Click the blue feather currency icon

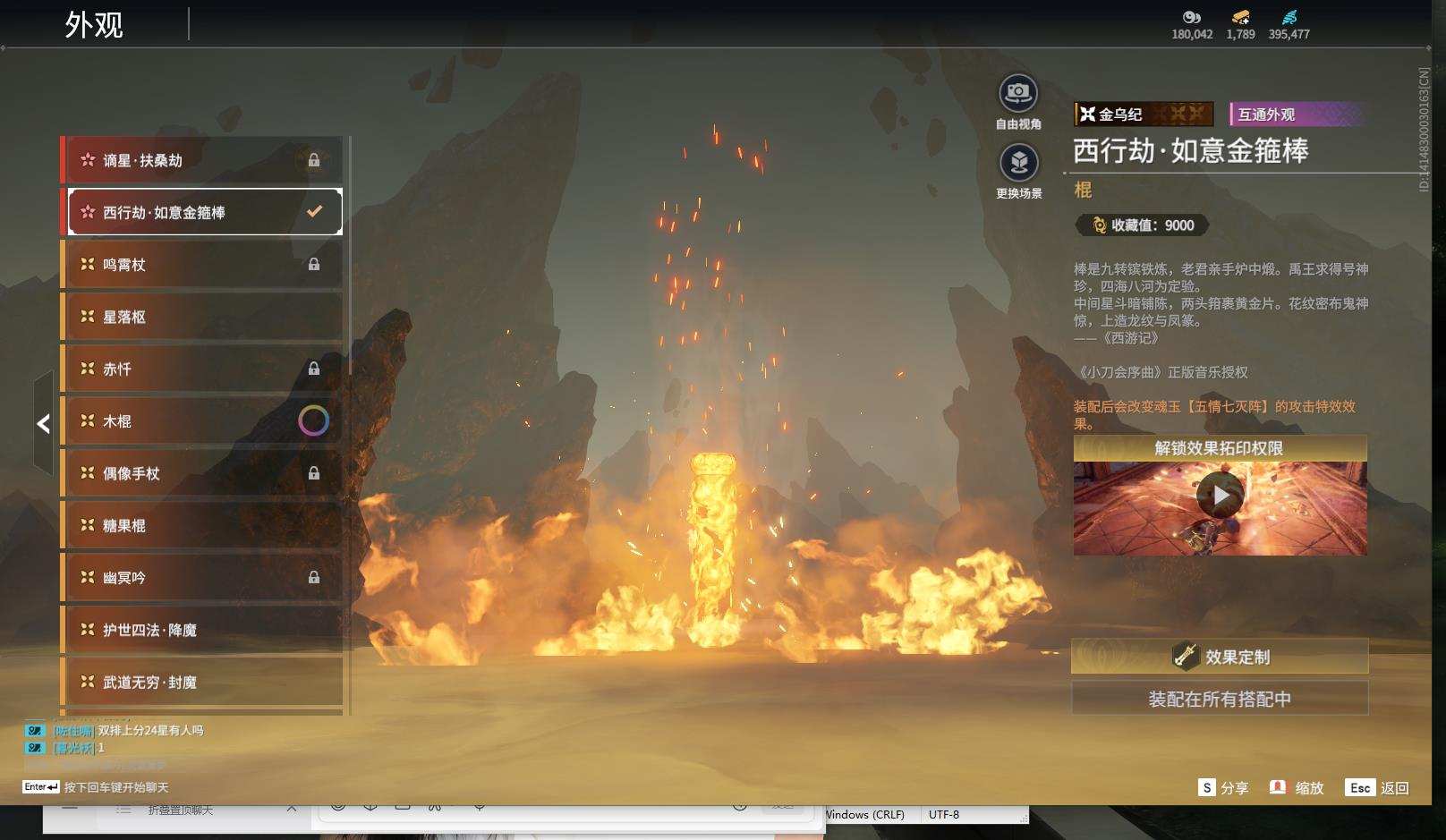pyautogui.click(x=1289, y=17)
